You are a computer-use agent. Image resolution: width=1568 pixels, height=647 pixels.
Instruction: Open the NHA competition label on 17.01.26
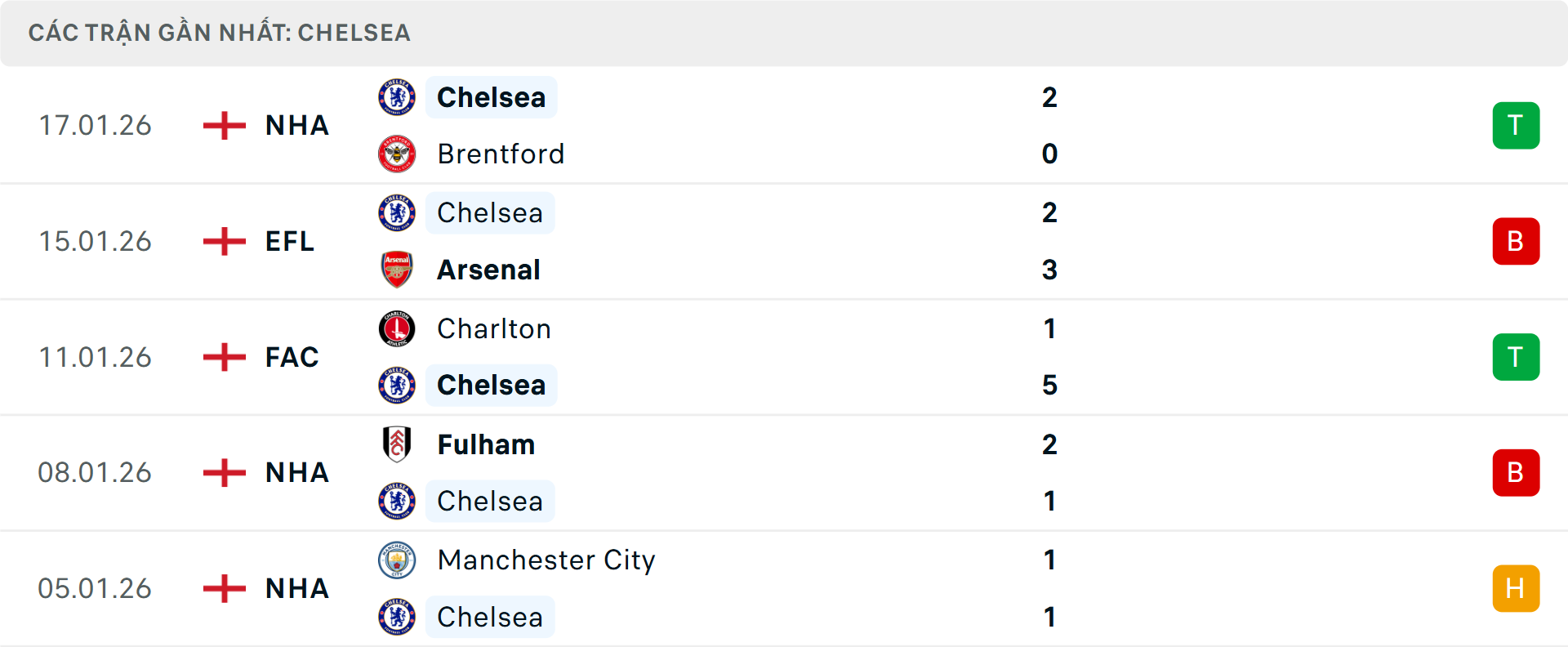coord(296,125)
